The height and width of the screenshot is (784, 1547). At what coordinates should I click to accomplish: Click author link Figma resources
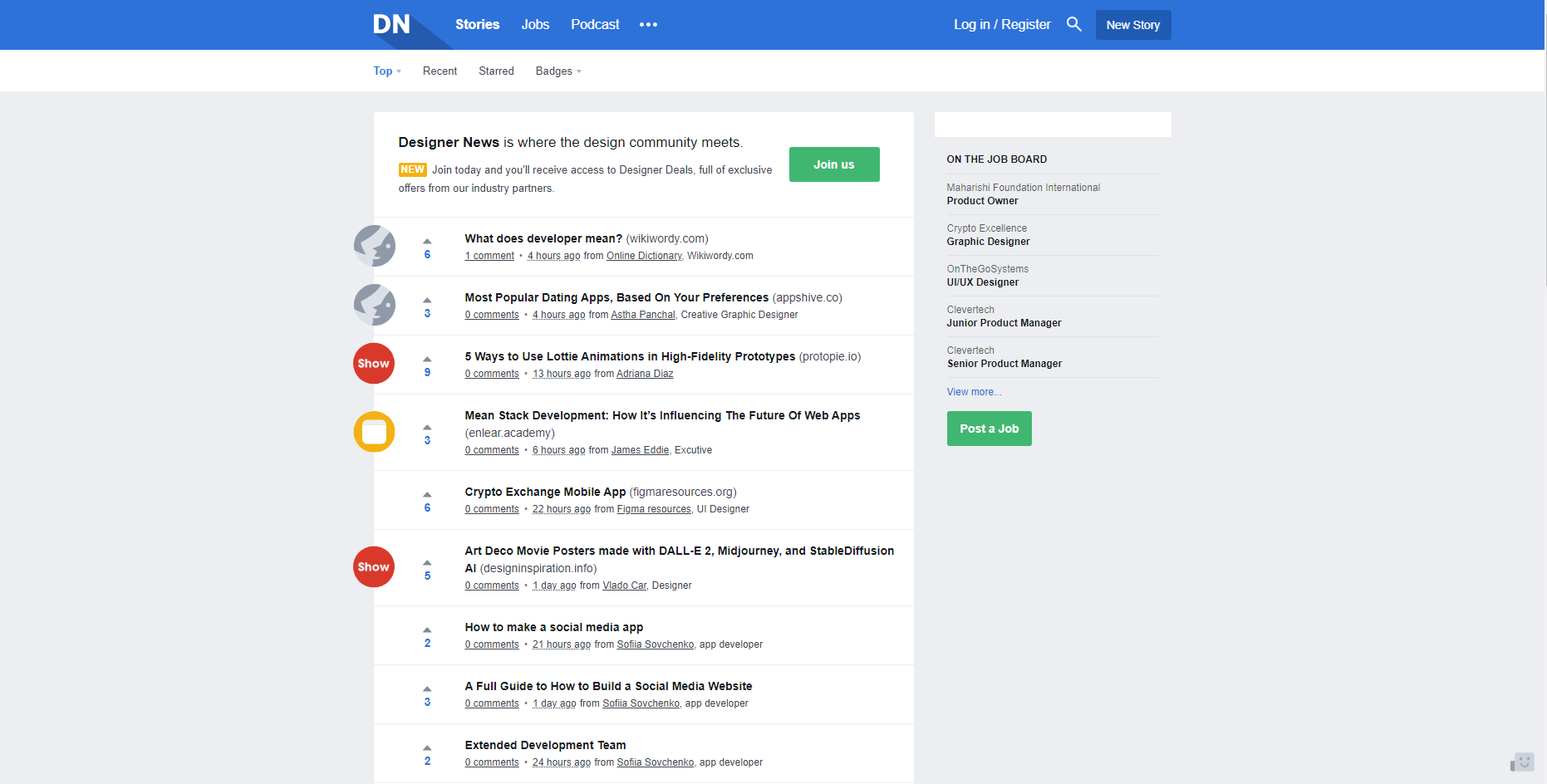click(654, 509)
